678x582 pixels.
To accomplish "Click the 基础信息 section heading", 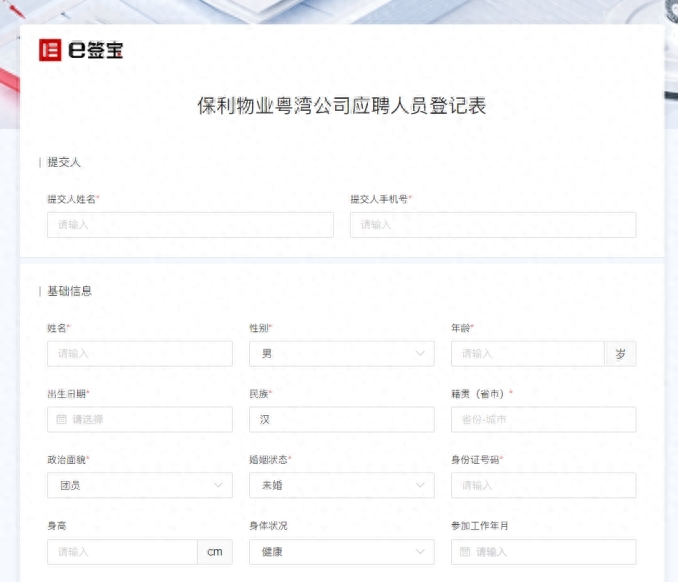I will click(x=70, y=291).
